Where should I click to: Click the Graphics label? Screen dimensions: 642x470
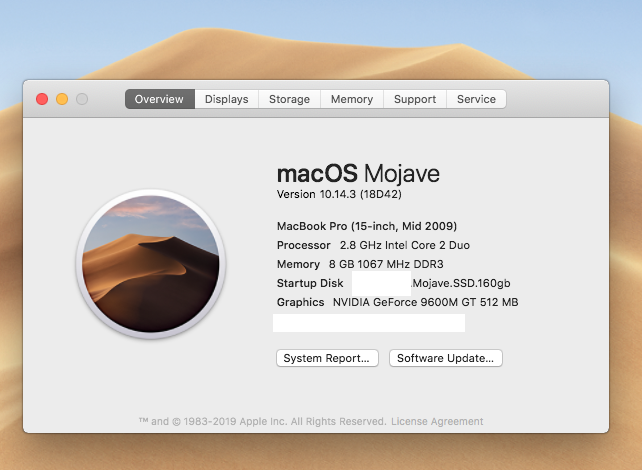click(x=301, y=302)
